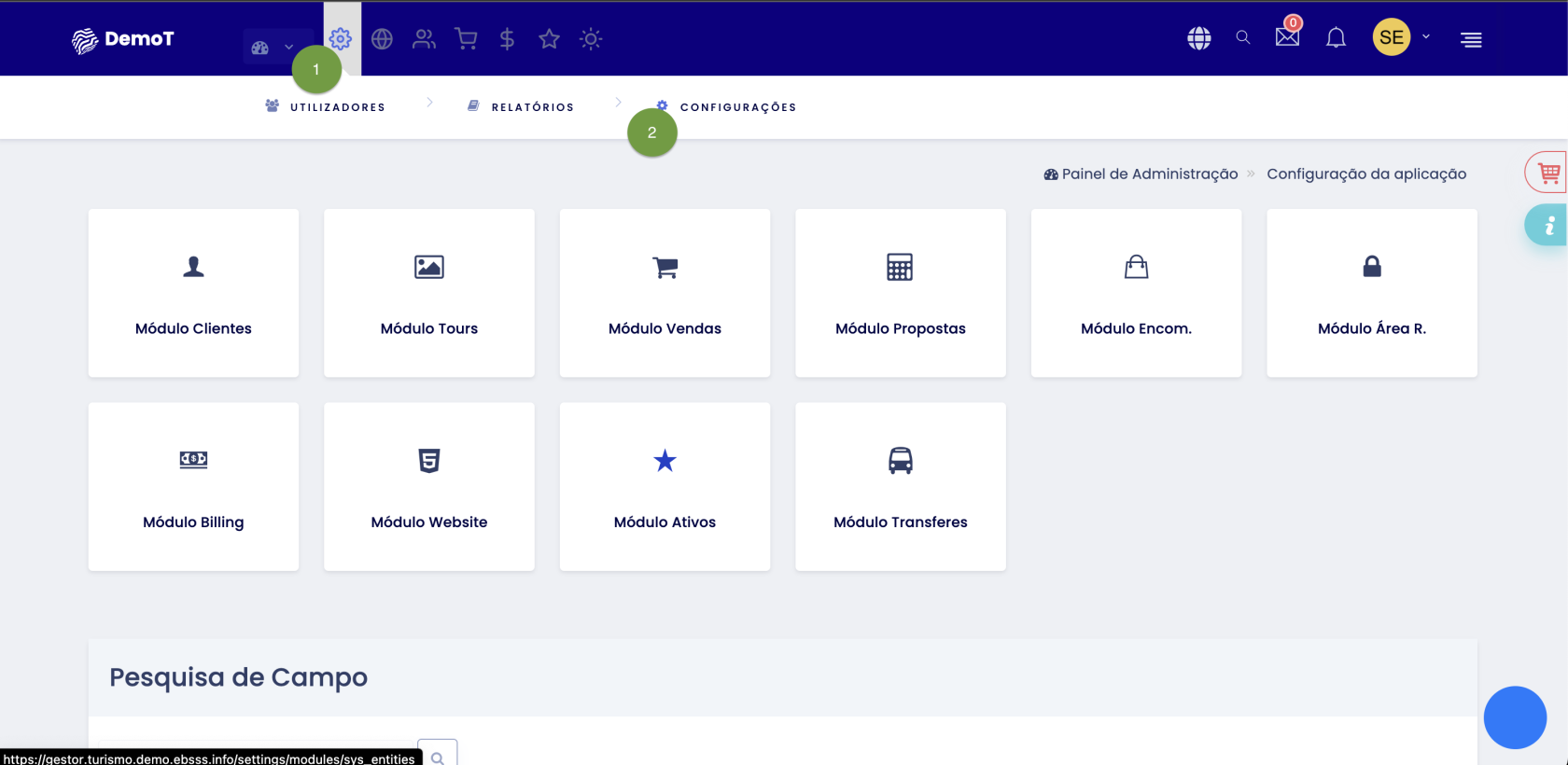Expand the user profile dropdown arrow
The height and width of the screenshot is (765, 1568).
[1426, 37]
